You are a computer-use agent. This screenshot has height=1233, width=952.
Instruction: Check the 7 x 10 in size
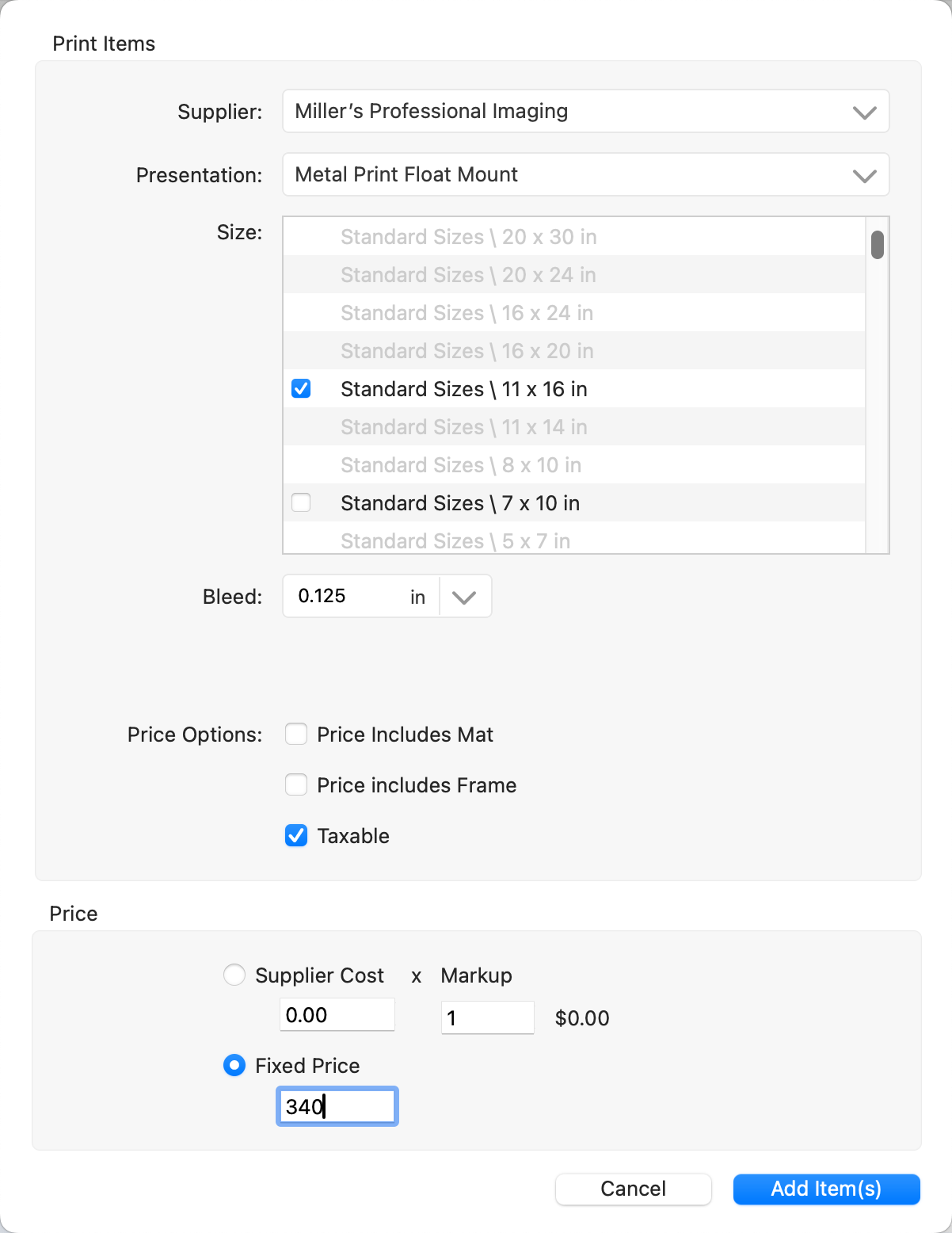[x=301, y=503]
